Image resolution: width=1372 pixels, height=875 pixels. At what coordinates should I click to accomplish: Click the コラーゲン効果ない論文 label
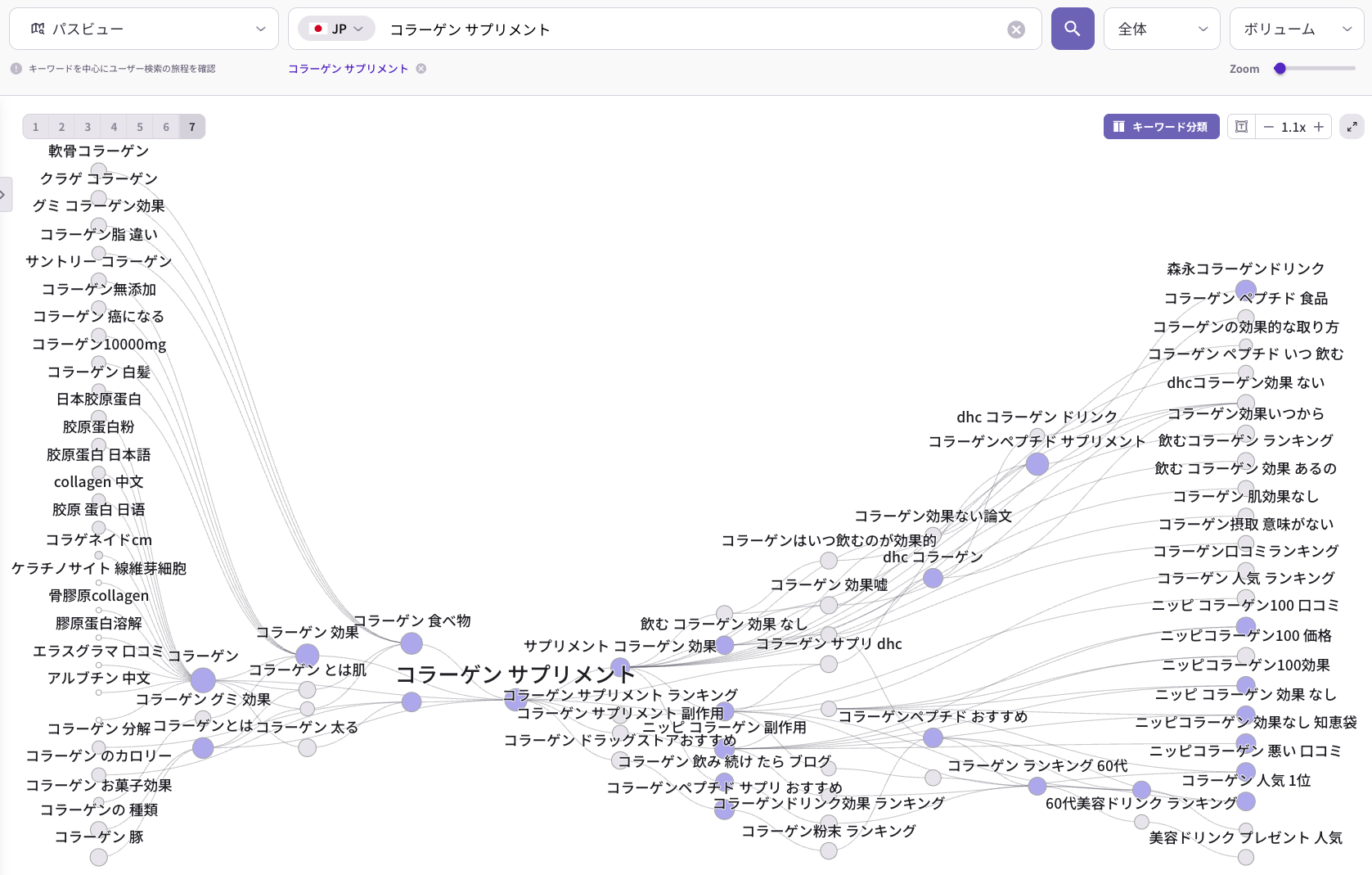pyautogui.click(x=933, y=516)
